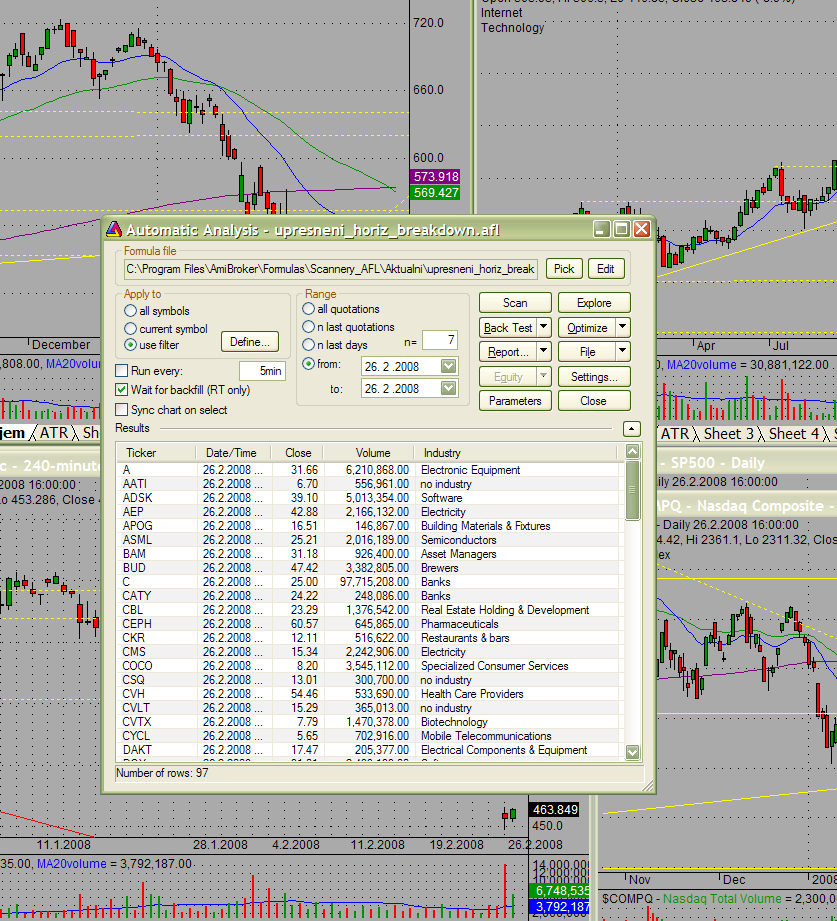
Task: Choose the all quotations range option
Action: pyautogui.click(x=308, y=308)
